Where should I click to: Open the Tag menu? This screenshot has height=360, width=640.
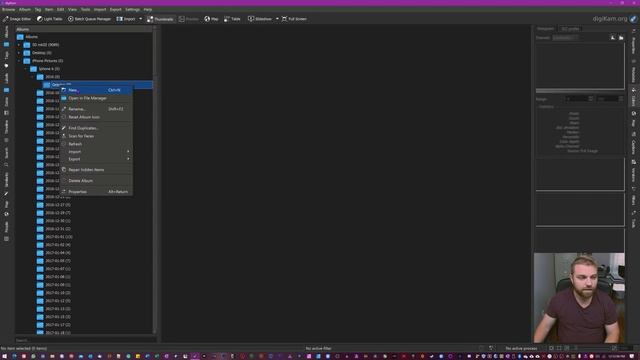point(38,9)
